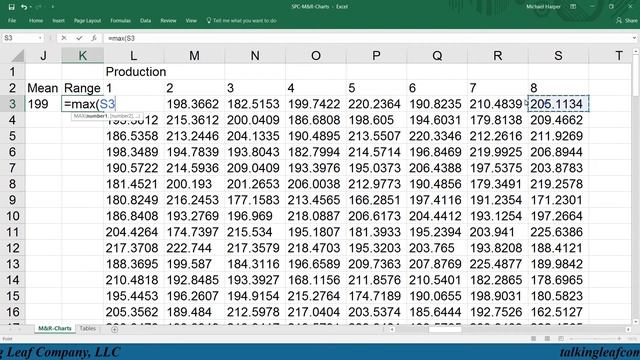Open the View tab

(191, 20)
